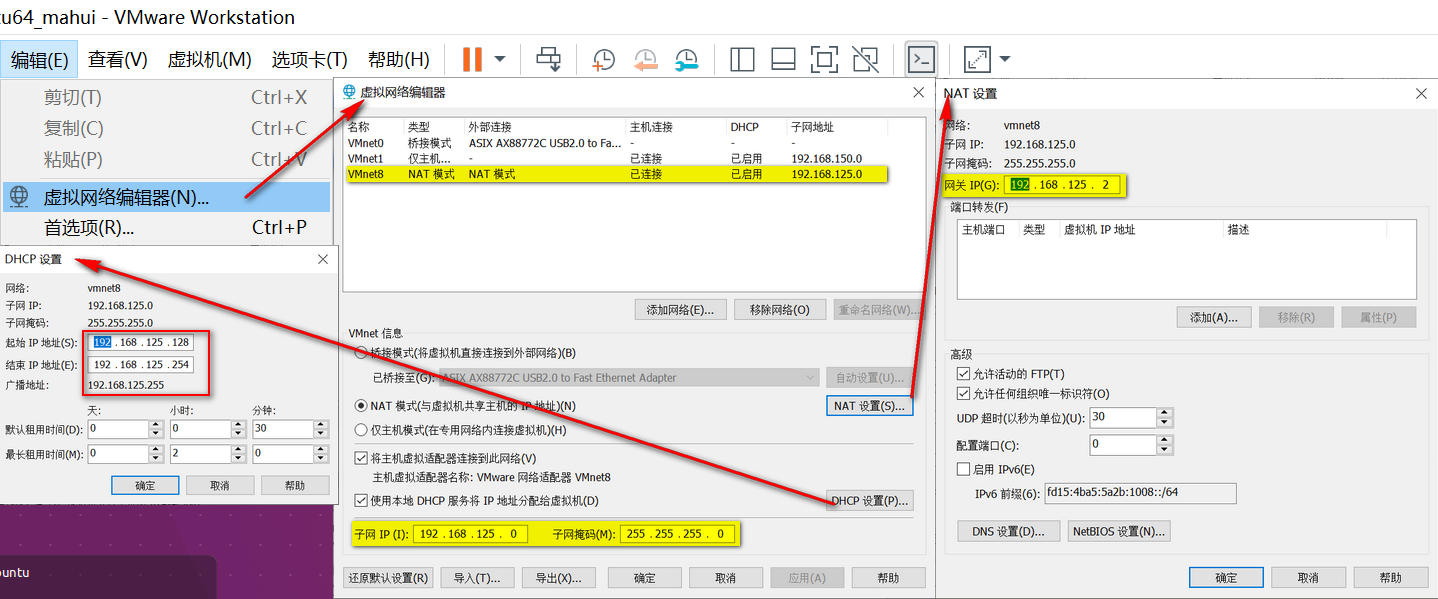This screenshot has width=1438, height=599.
Task: Increase 最长租用时间 minutes stepper
Action: 321,449
